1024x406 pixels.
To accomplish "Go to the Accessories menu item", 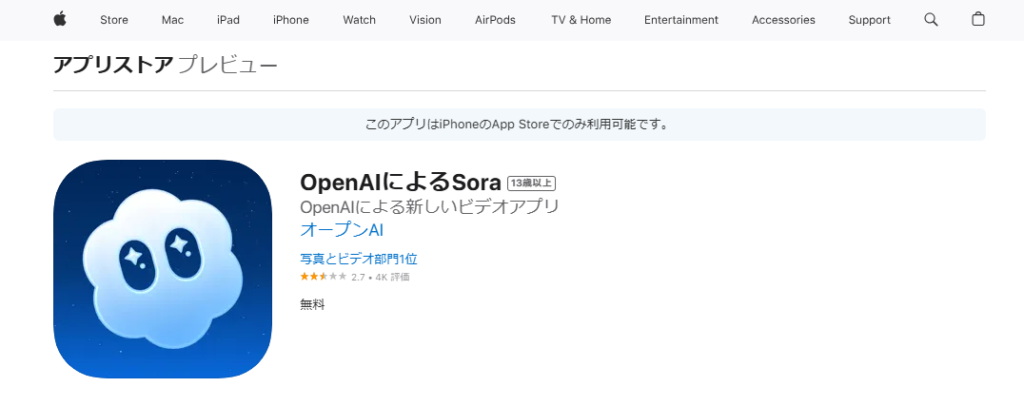I will (783, 20).
